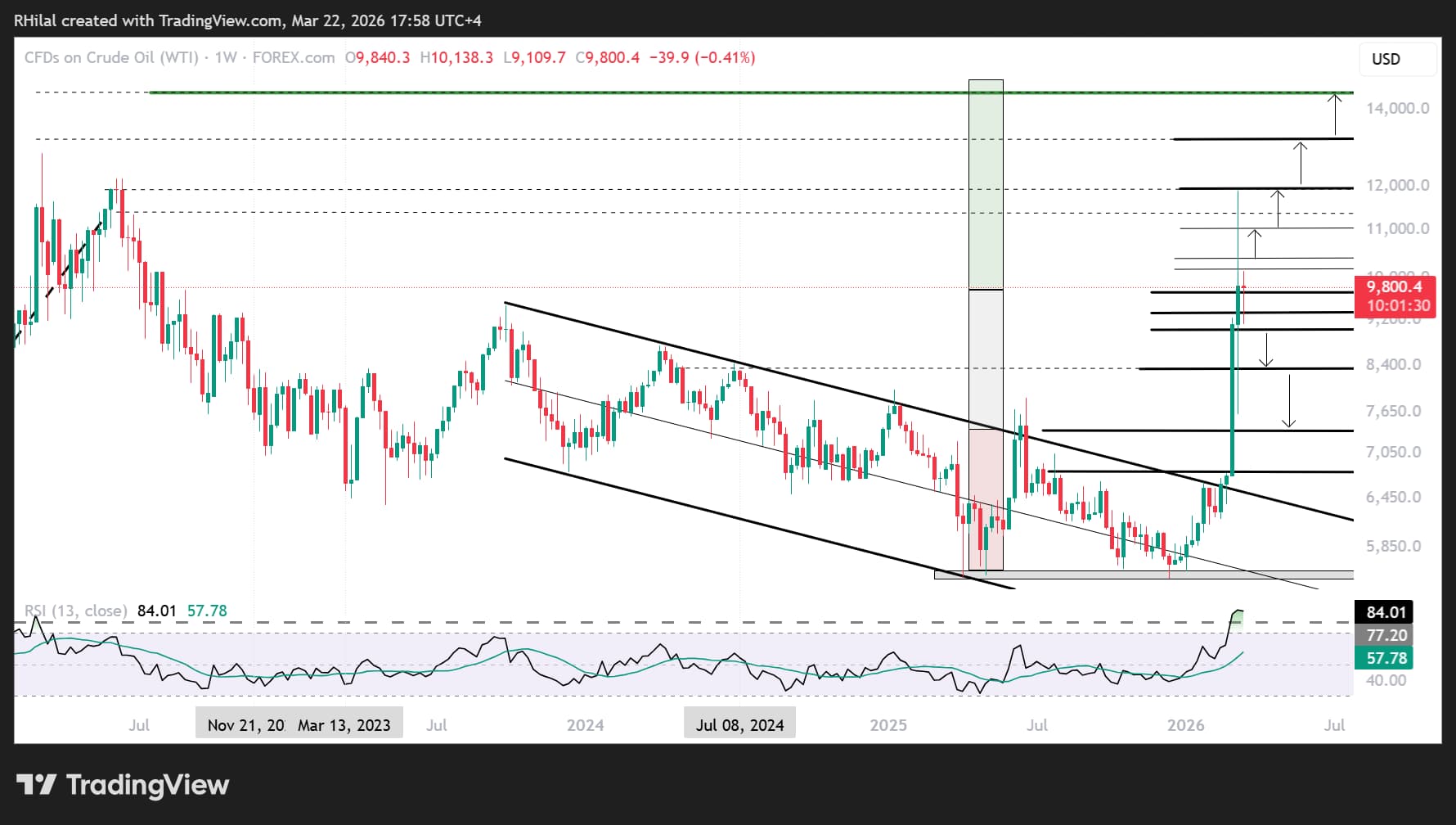Select the CFDs on Crude Oil (WTI) symbol title
Viewport: 1456px width, 825px height.
112,57
